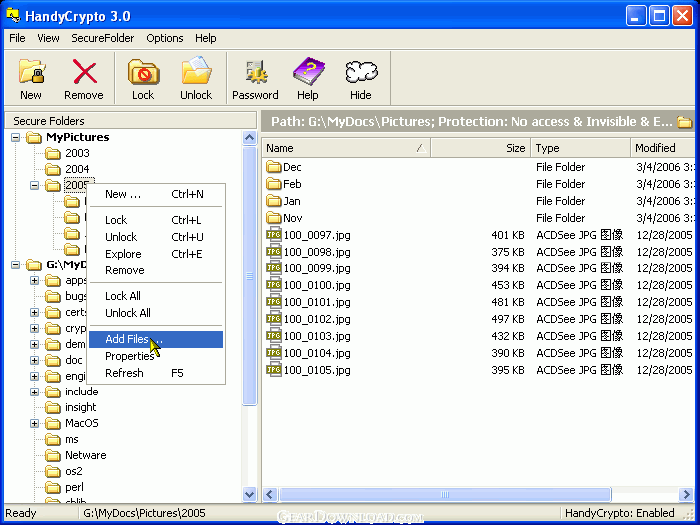Image resolution: width=700 pixels, height=525 pixels.
Task: Expand the apps folder tree node
Action: (34, 281)
